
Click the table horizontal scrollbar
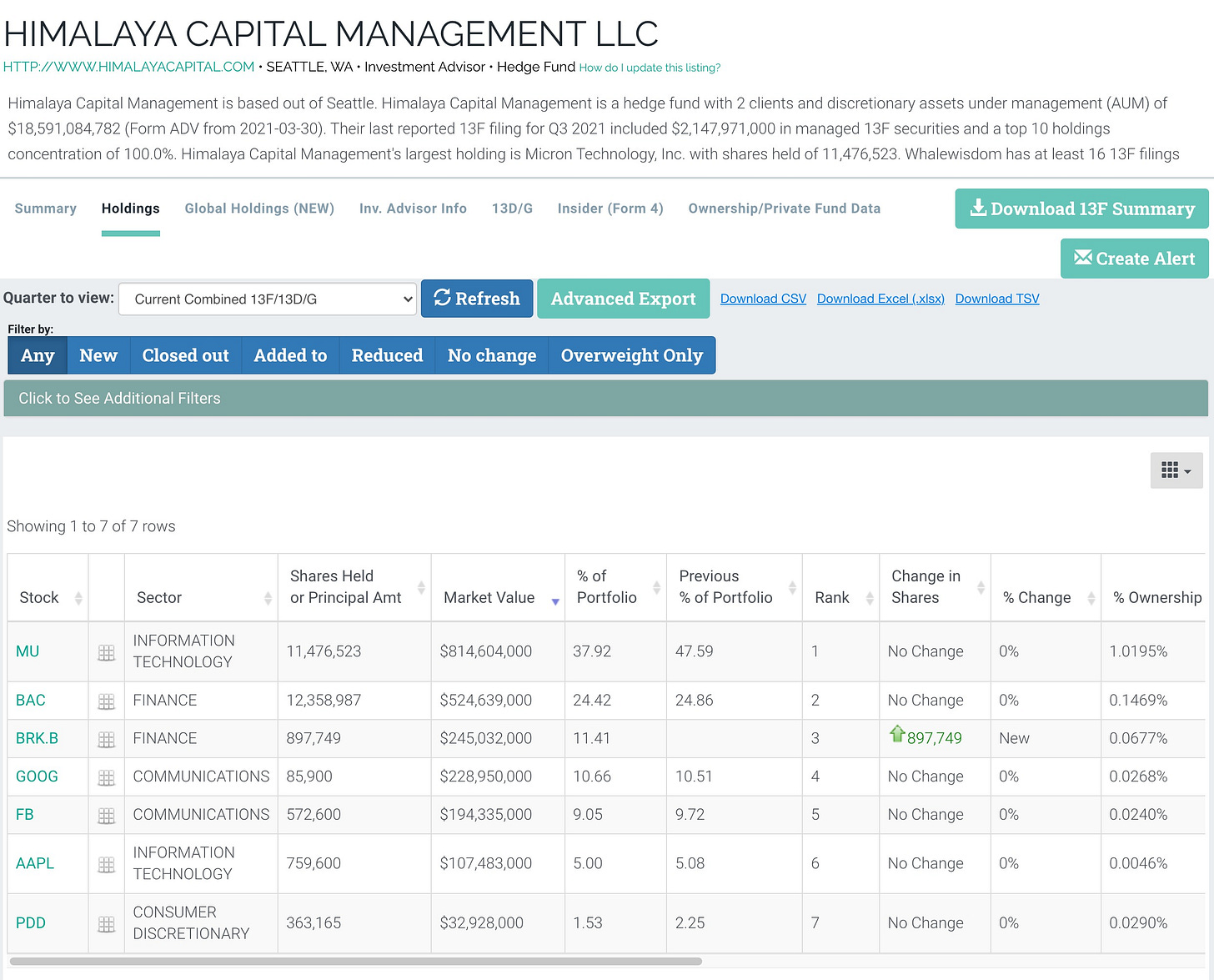point(356,962)
